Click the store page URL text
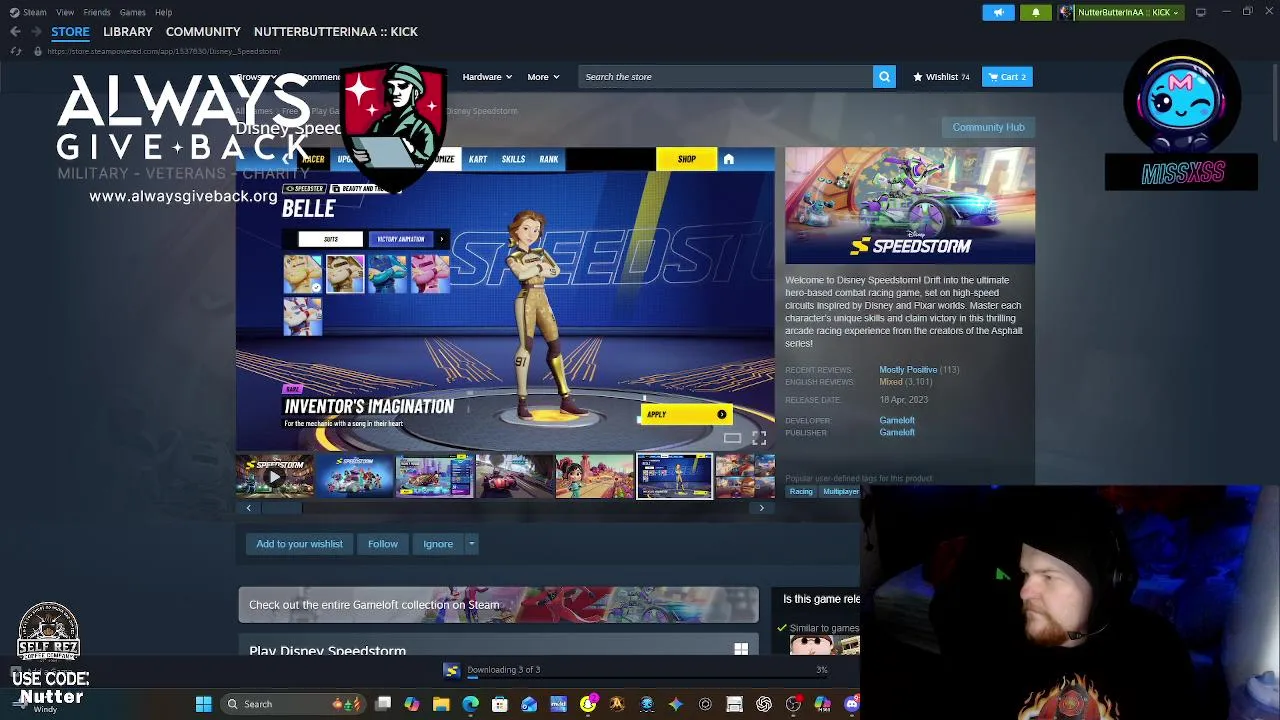This screenshot has width=1280, height=720. pyautogui.click(x=164, y=51)
